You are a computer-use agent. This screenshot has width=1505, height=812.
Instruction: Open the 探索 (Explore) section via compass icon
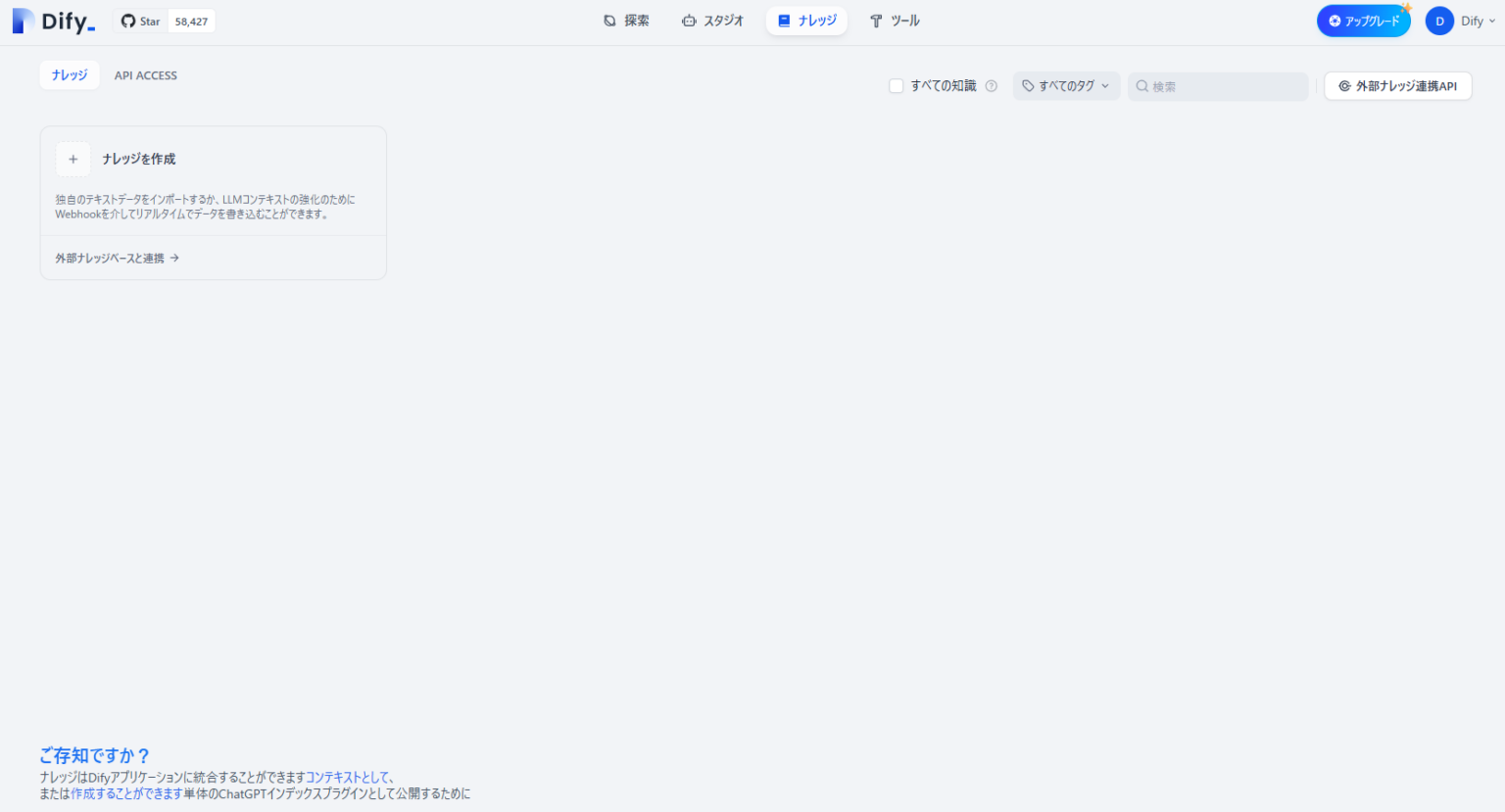[x=608, y=20]
